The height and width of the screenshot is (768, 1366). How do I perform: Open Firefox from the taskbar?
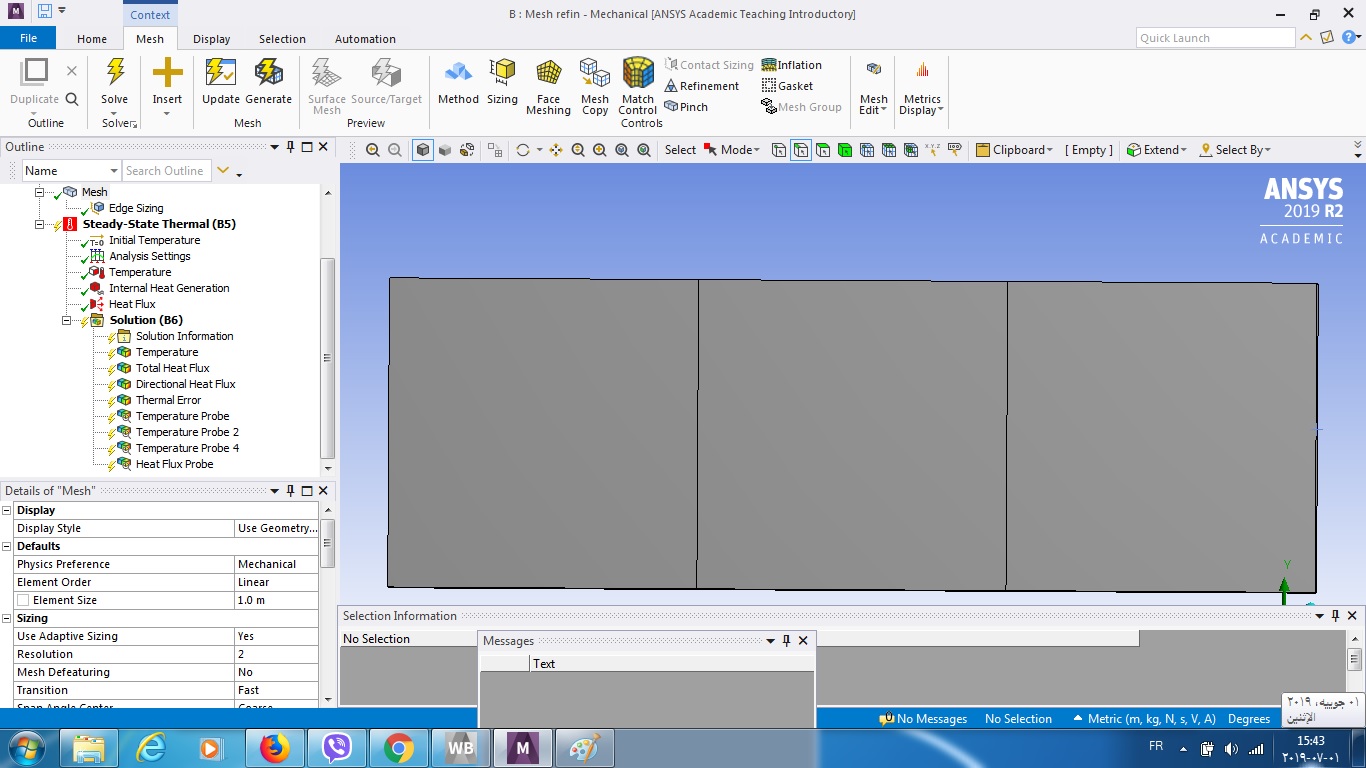pos(274,748)
